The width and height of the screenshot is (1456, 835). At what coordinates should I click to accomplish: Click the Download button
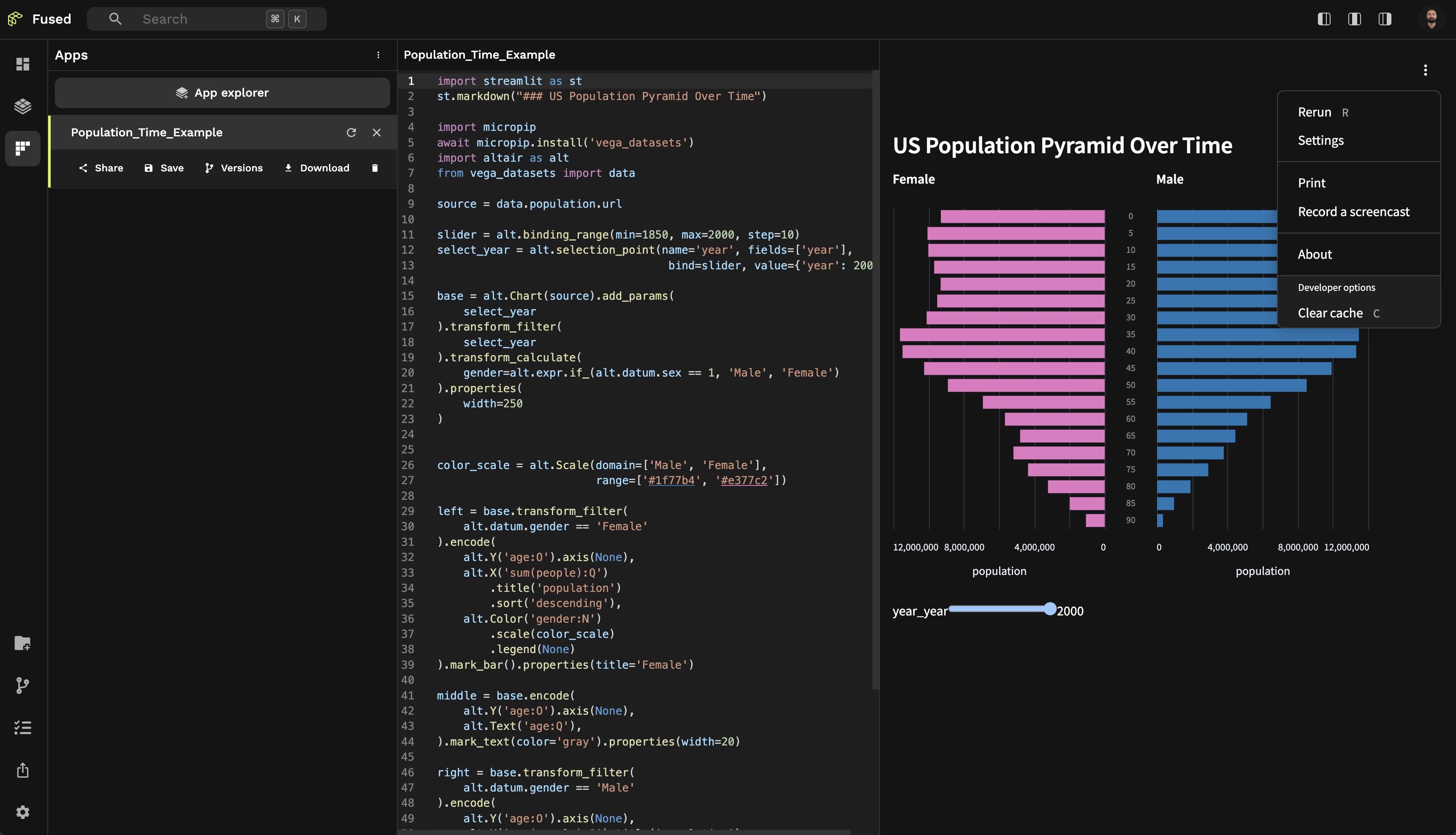(x=317, y=168)
